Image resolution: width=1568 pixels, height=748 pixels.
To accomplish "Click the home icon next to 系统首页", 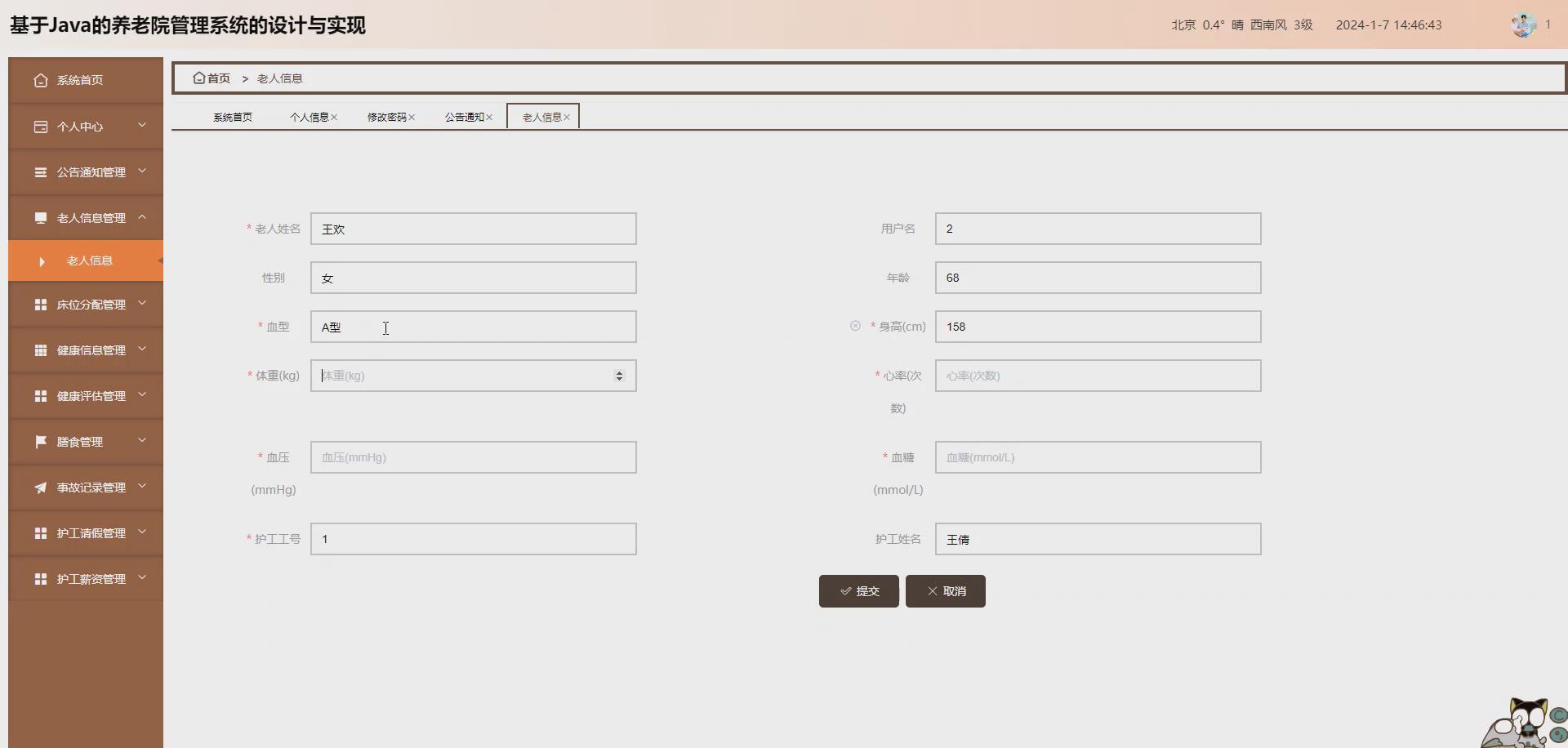I will point(41,80).
